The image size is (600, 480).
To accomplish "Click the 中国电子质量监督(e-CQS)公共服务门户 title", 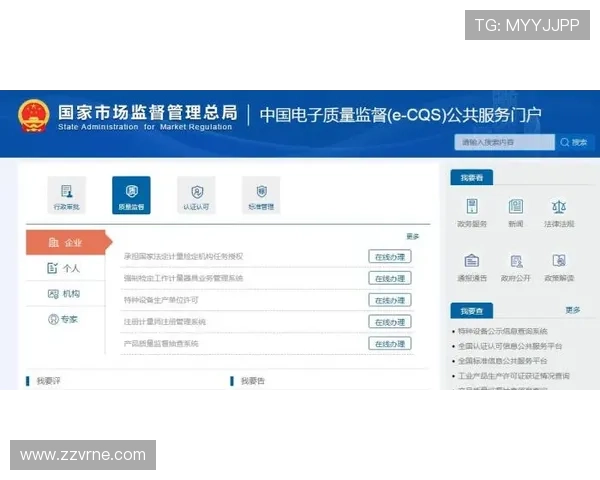I will 401,115.
